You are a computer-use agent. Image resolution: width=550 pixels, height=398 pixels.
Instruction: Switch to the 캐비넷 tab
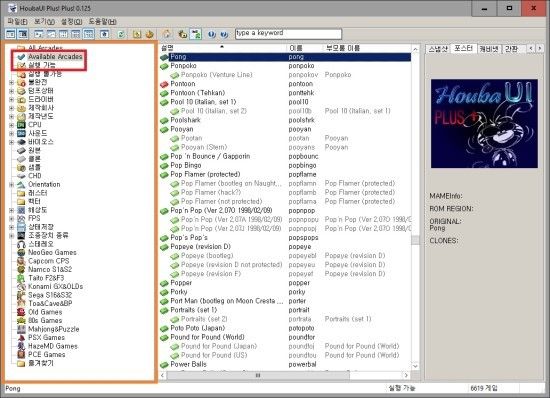coord(489,48)
